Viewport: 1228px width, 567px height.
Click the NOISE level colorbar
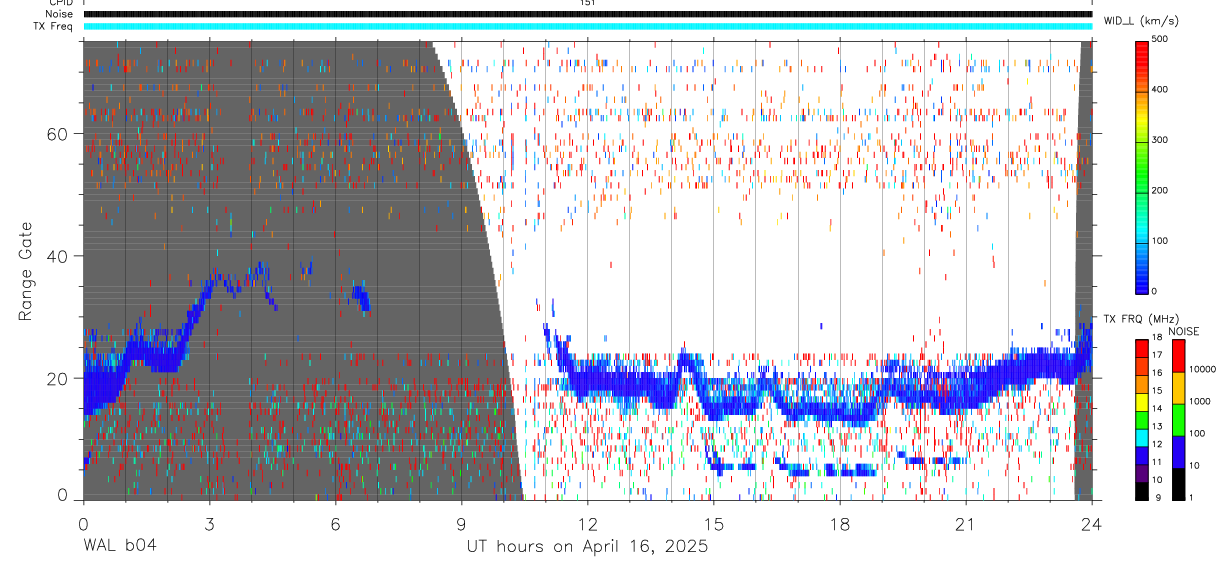[x=1178, y=420]
